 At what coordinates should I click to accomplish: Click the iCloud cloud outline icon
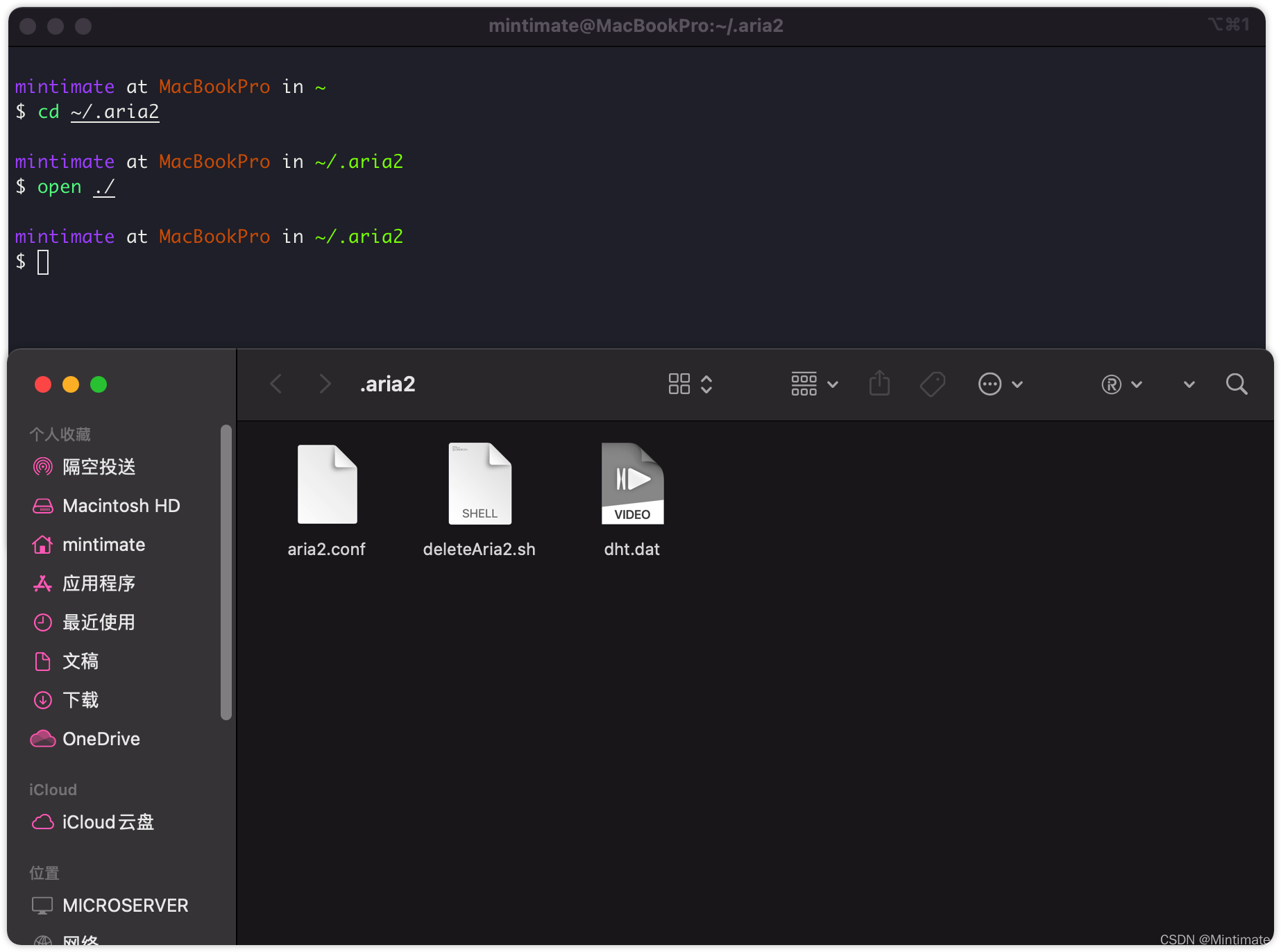pyautogui.click(x=43, y=822)
